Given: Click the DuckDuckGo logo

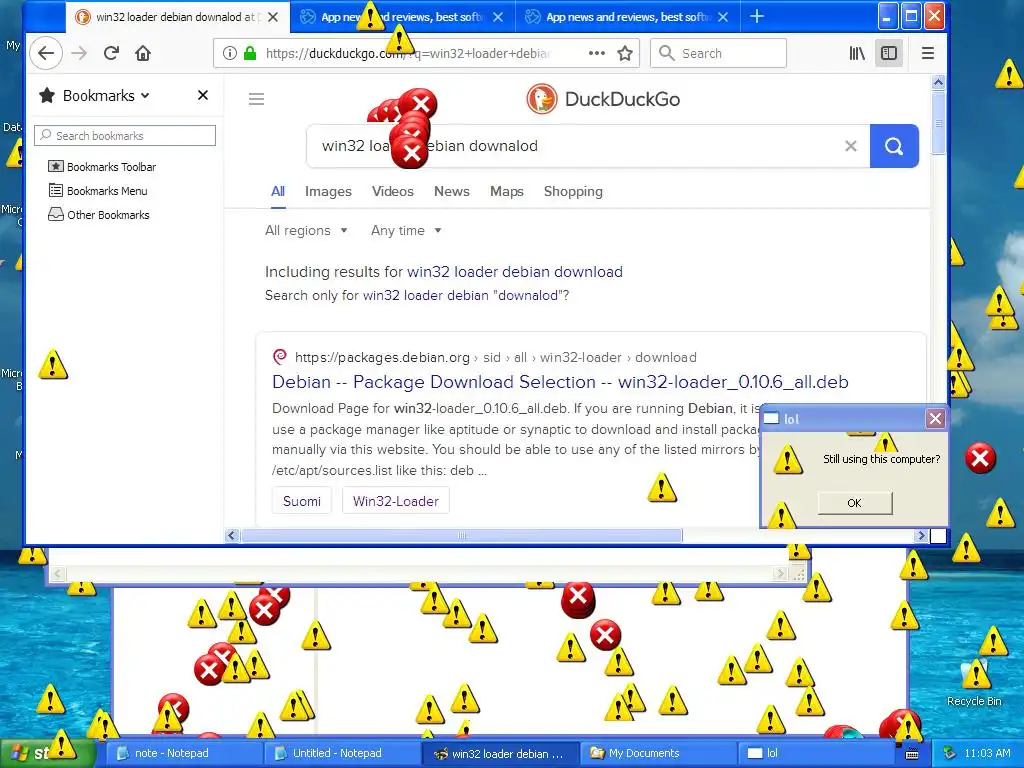Looking at the screenshot, I should coord(603,99).
